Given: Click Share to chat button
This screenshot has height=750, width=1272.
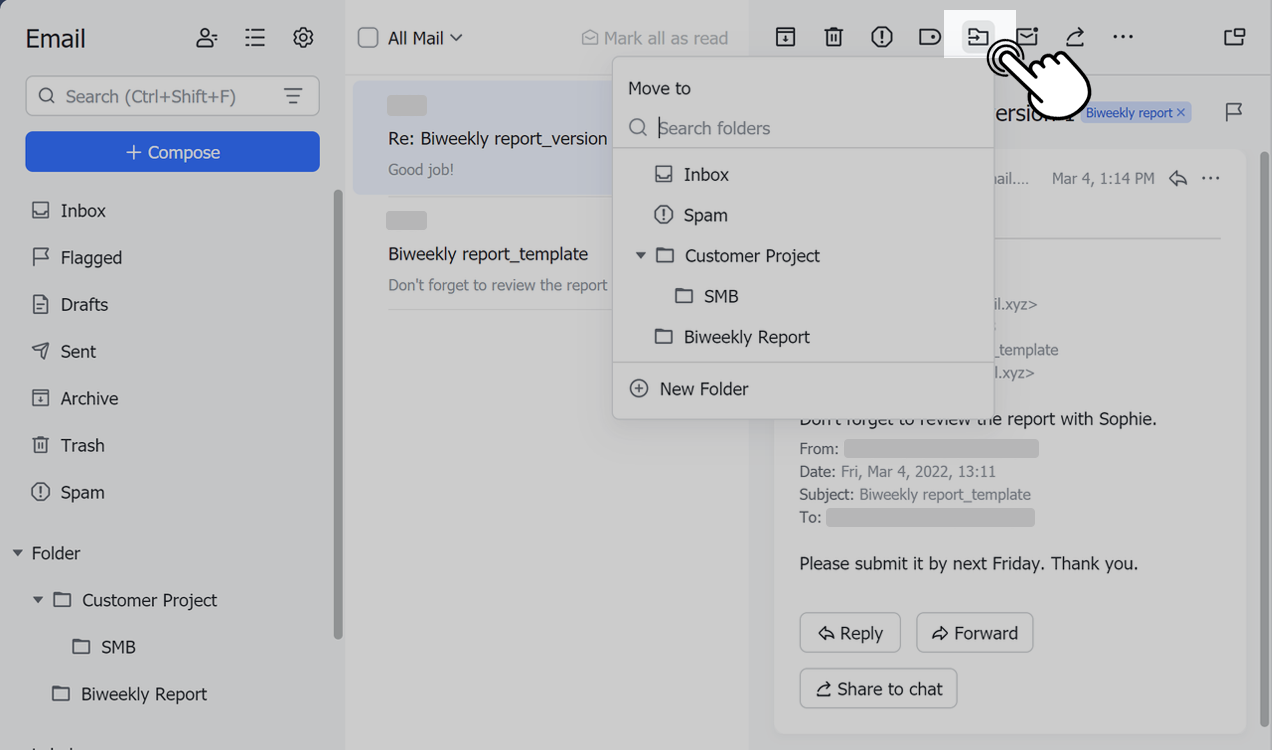Looking at the screenshot, I should (x=879, y=689).
